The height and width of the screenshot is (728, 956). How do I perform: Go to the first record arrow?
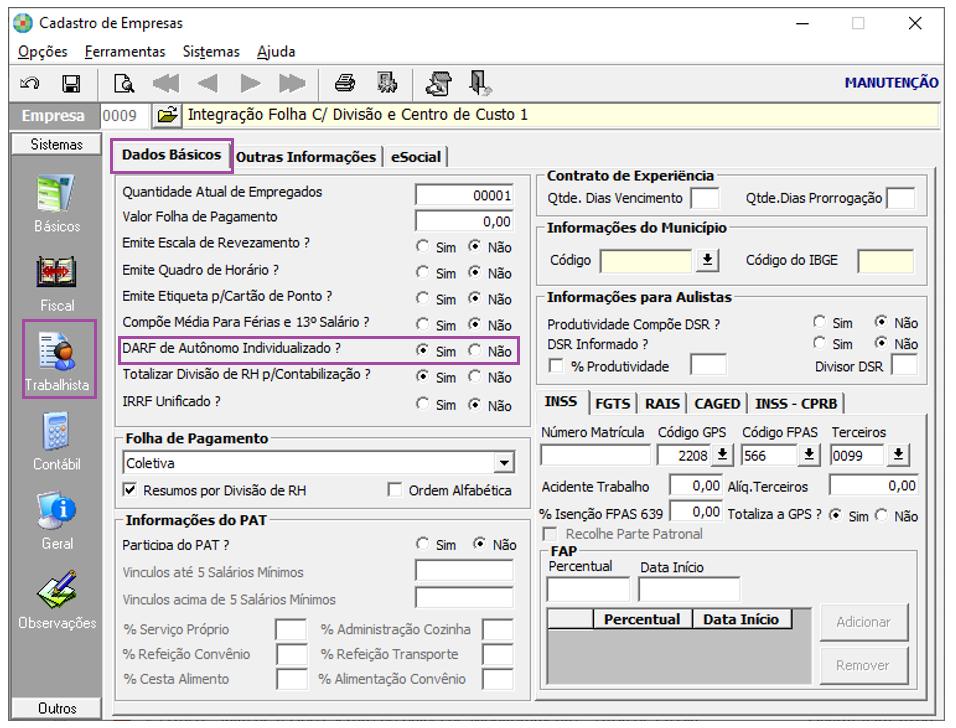click(x=166, y=83)
